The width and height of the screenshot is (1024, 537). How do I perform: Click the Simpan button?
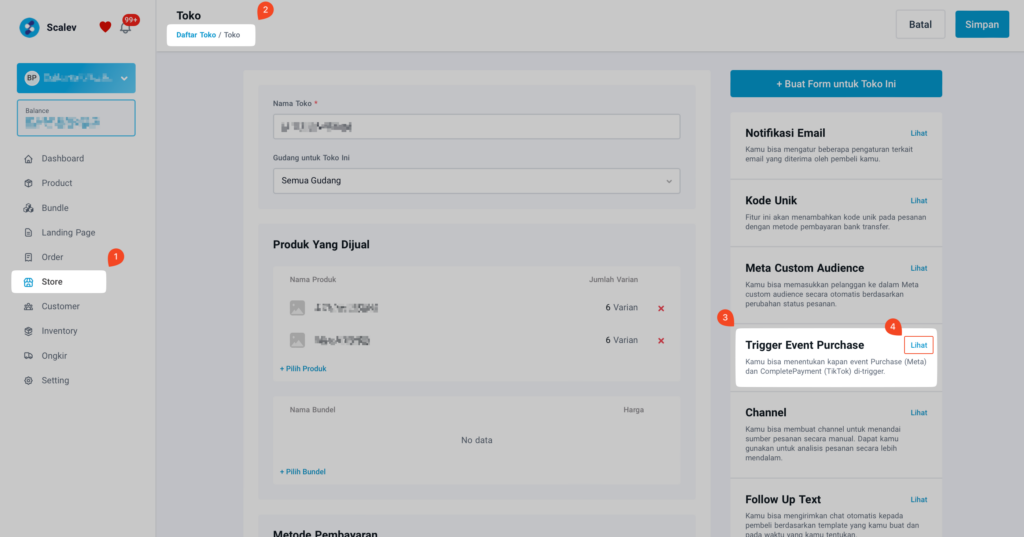(x=982, y=24)
